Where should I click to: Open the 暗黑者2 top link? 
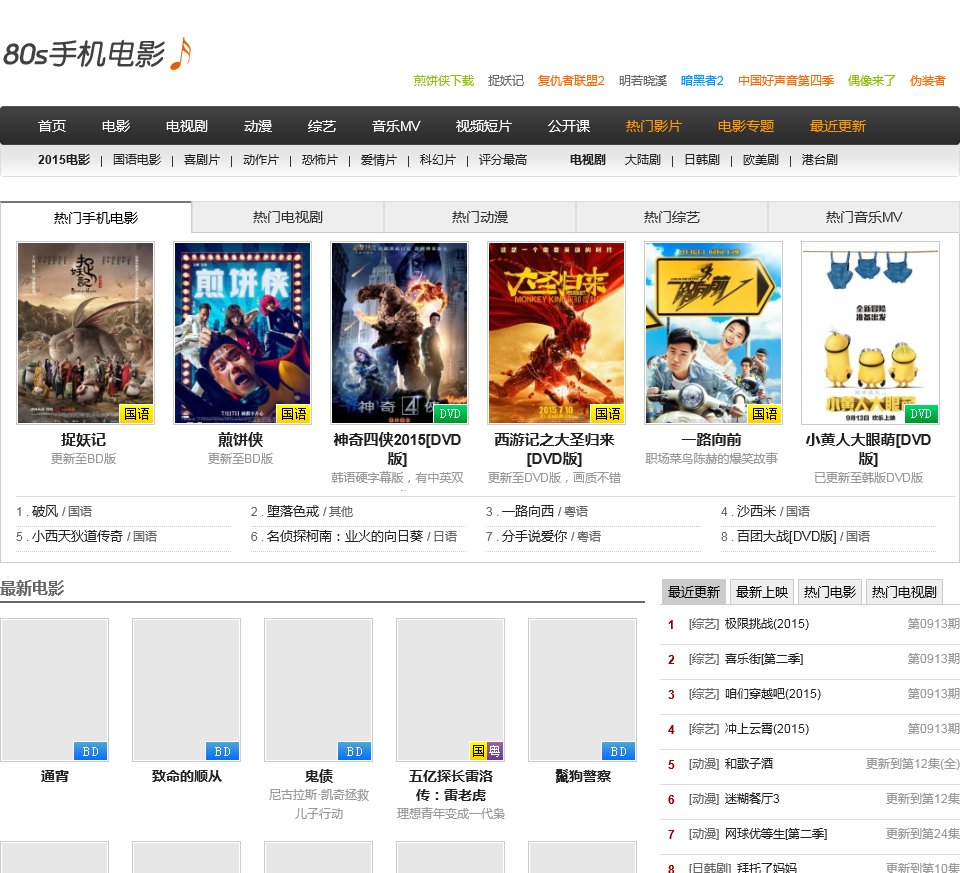point(702,81)
